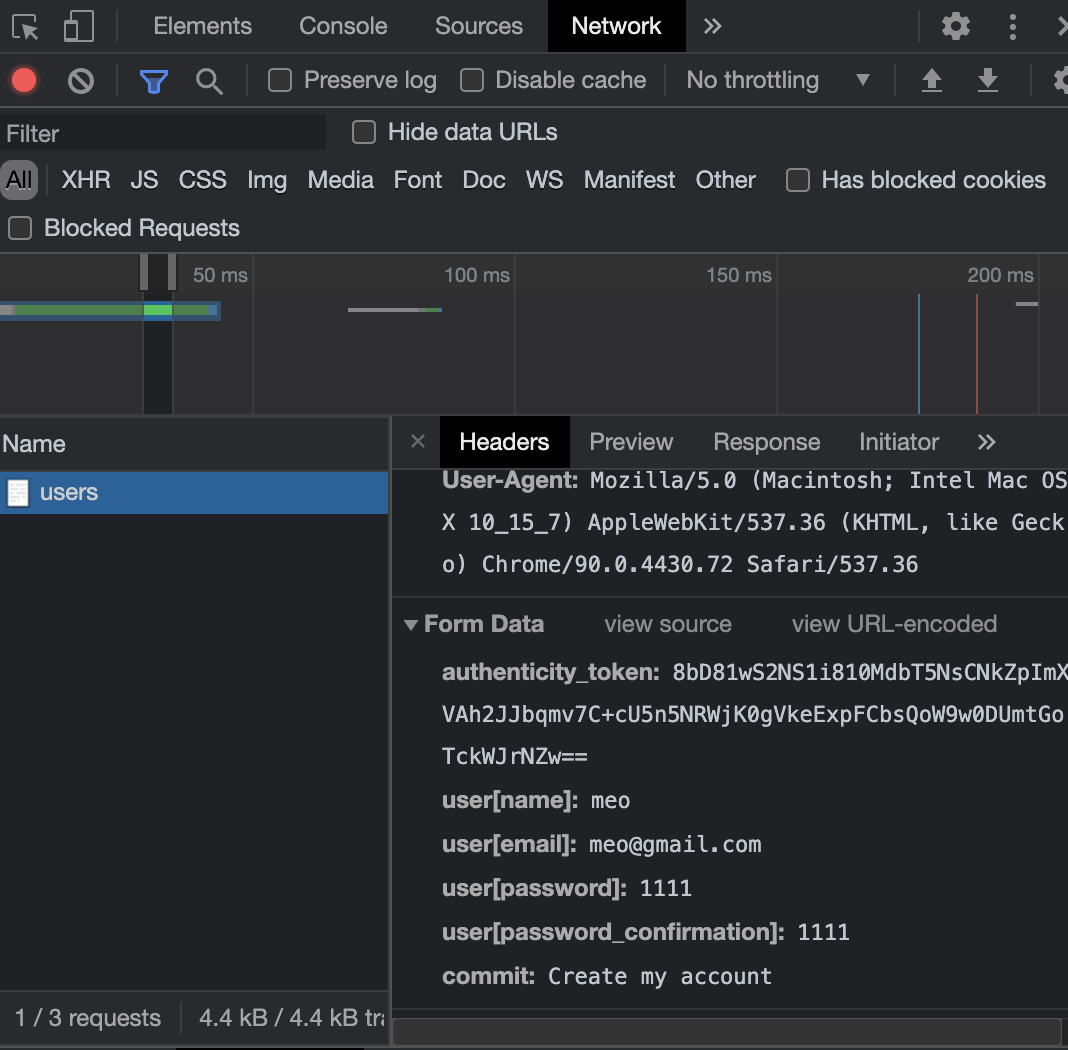The height and width of the screenshot is (1050, 1068).
Task: Open DevTools settings gear icon
Action: point(956,27)
